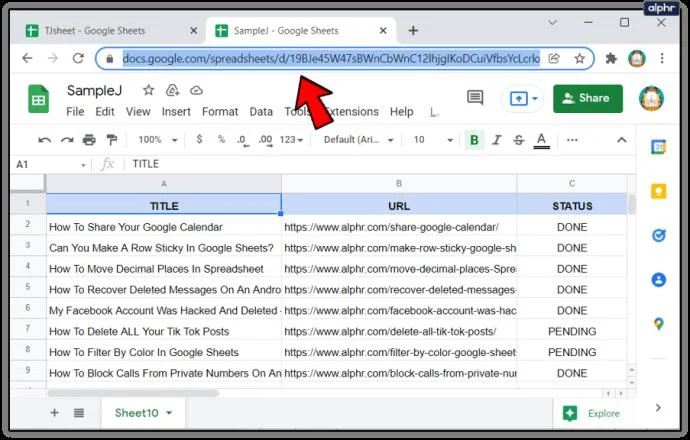
Task: Print the spreadsheet
Action: [x=89, y=140]
